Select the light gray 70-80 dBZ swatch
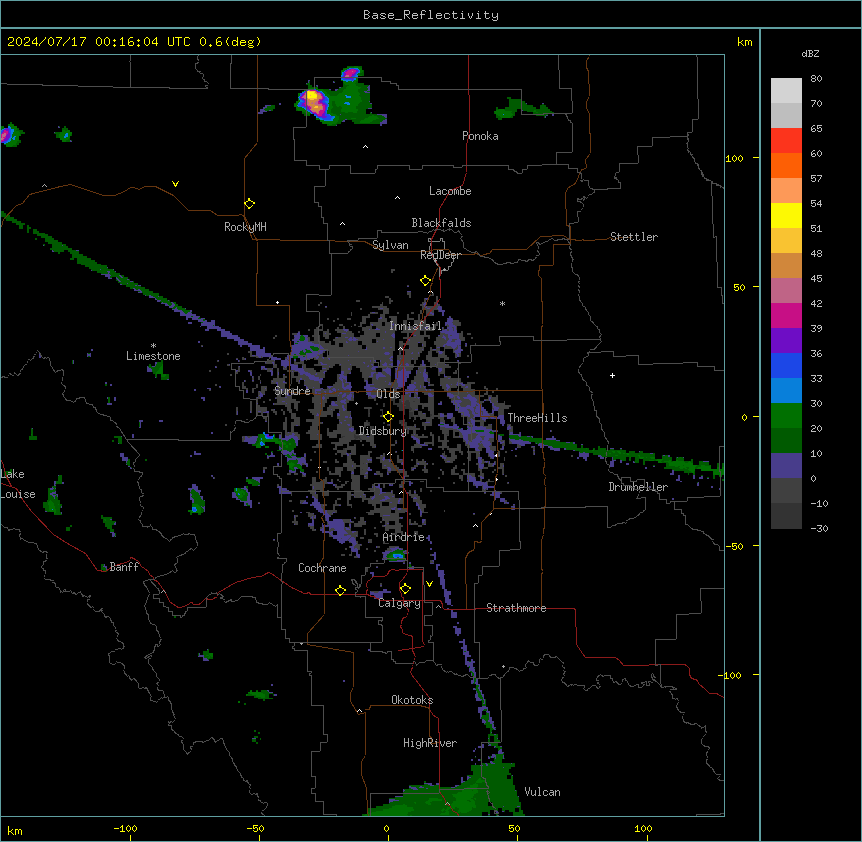This screenshot has height=842, width=862. pyautogui.click(x=786, y=91)
